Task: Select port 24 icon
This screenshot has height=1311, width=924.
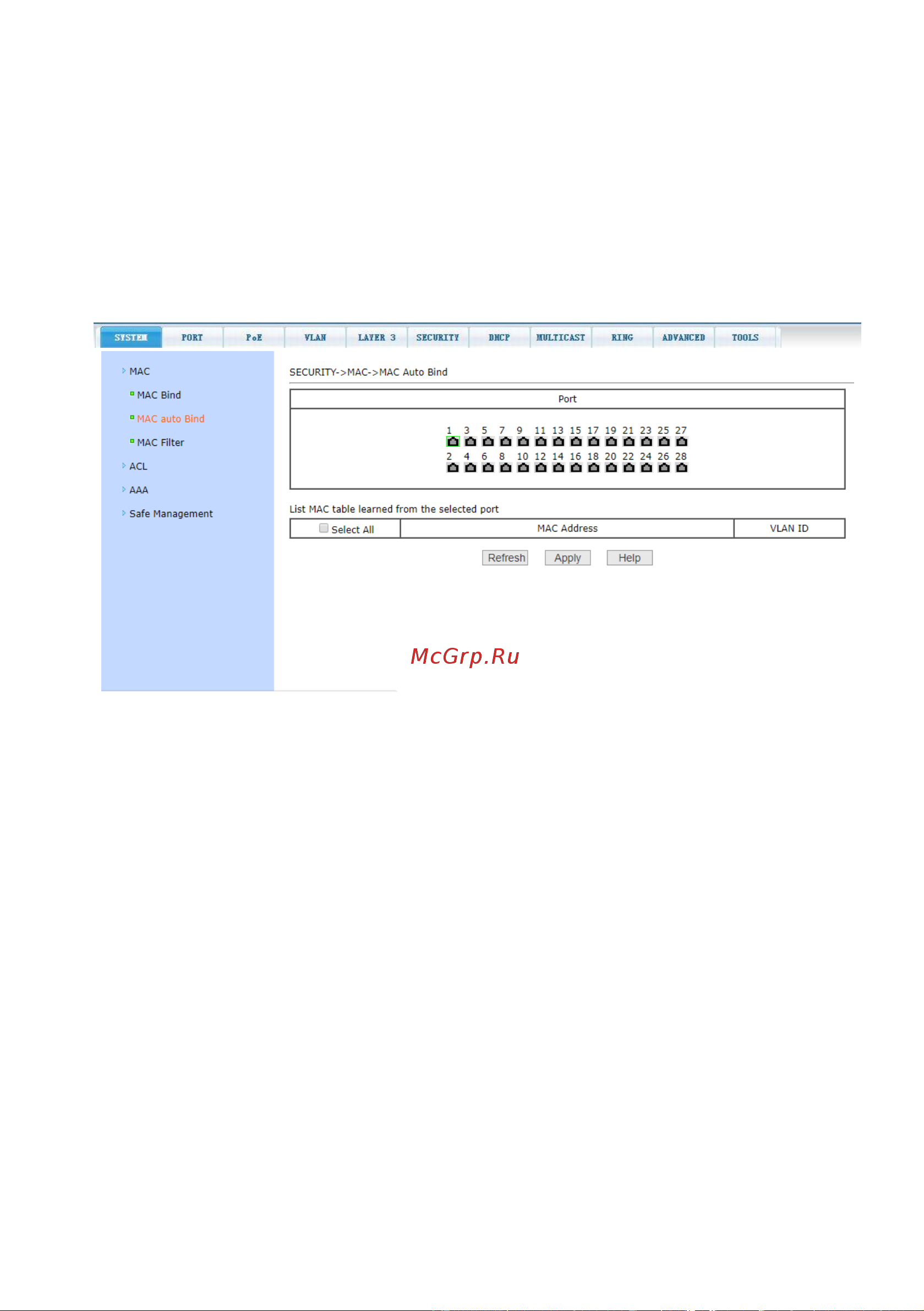Action: tap(647, 468)
